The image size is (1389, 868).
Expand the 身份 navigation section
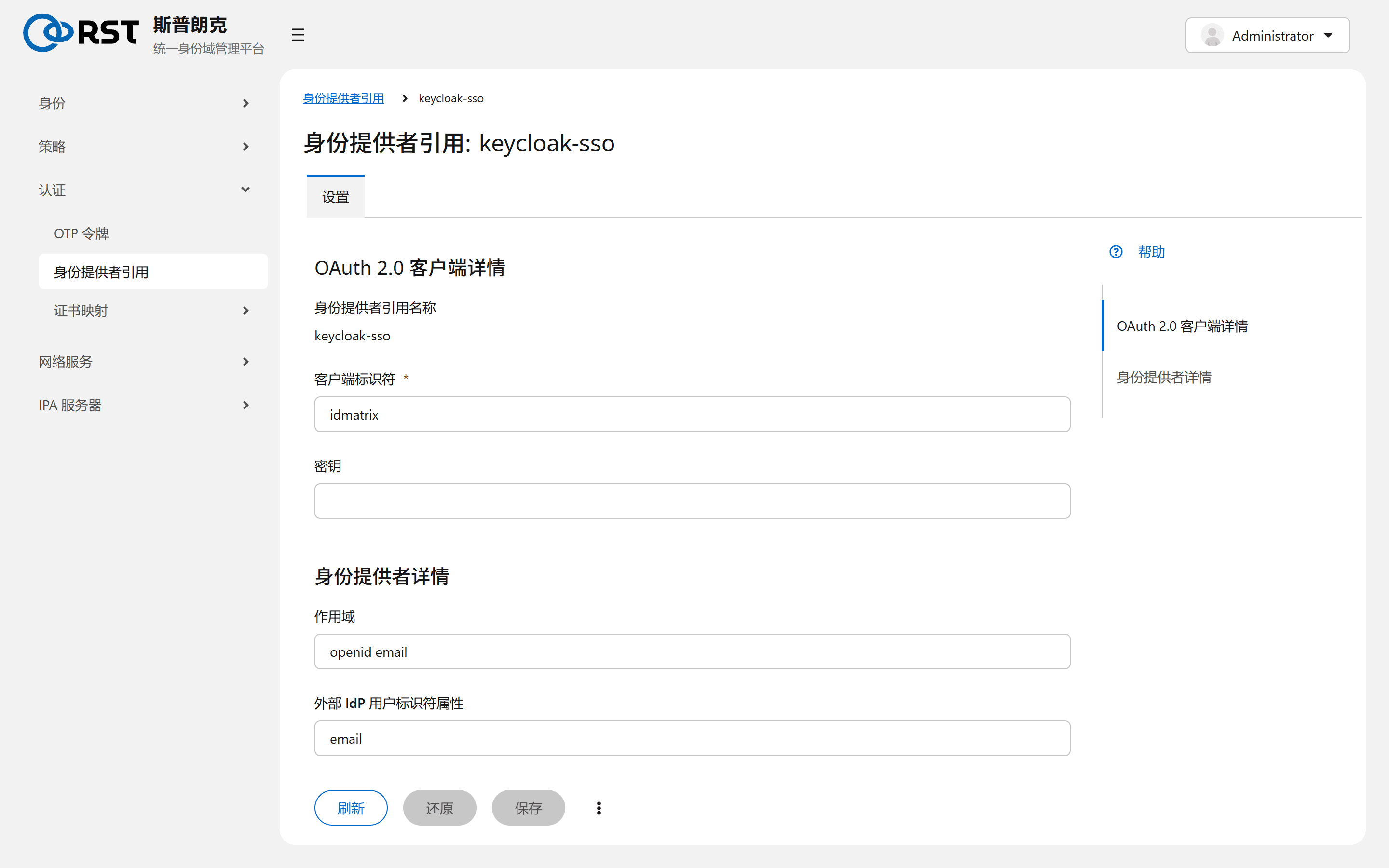[144, 103]
